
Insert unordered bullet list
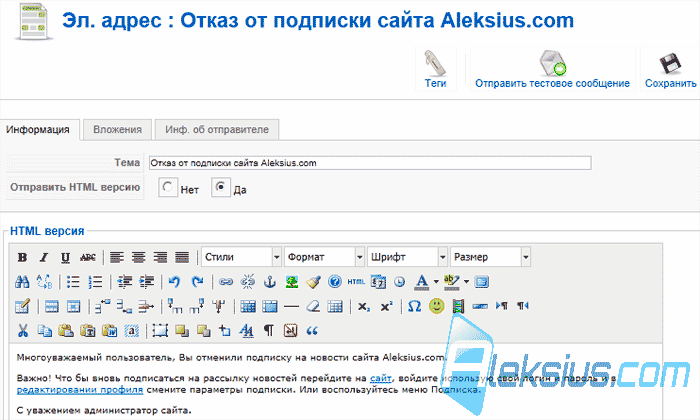click(73, 282)
